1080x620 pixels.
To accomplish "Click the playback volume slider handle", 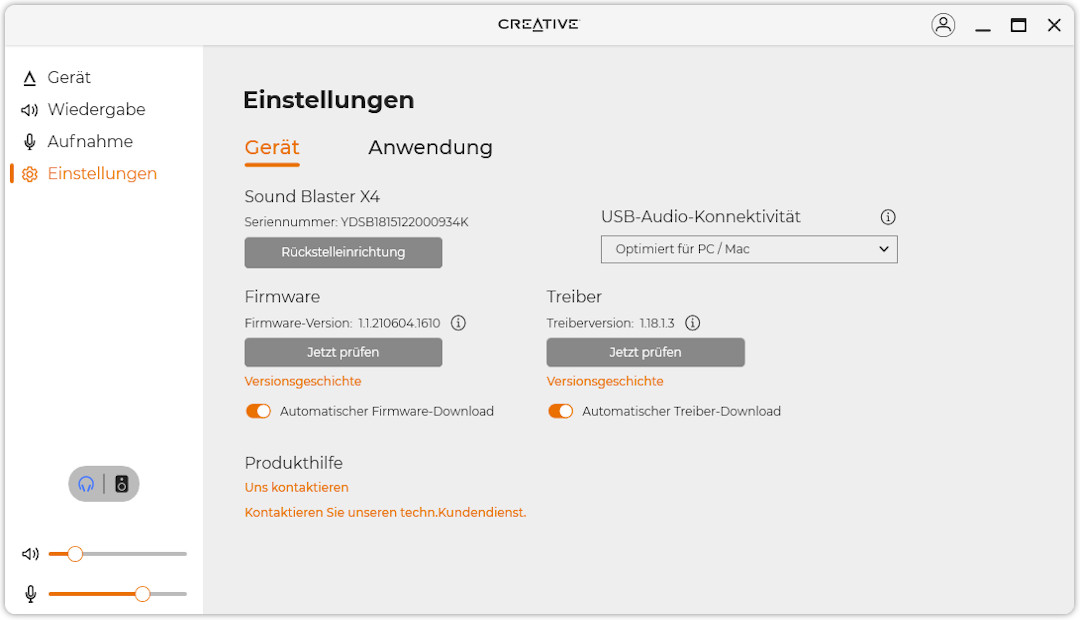I will pyautogui.click(x=75, y=554).
